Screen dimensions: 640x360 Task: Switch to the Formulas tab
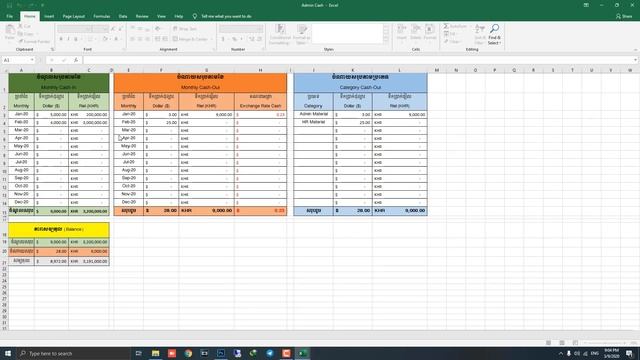(102, 16)
